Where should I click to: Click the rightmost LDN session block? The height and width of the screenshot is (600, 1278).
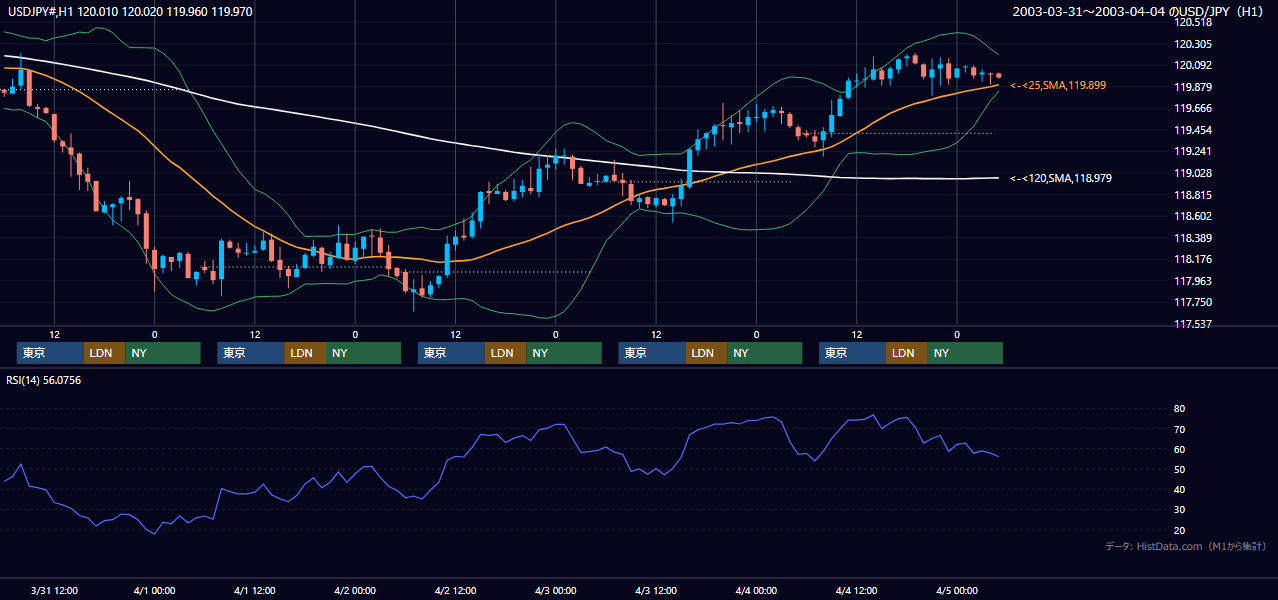coord(906,353)
